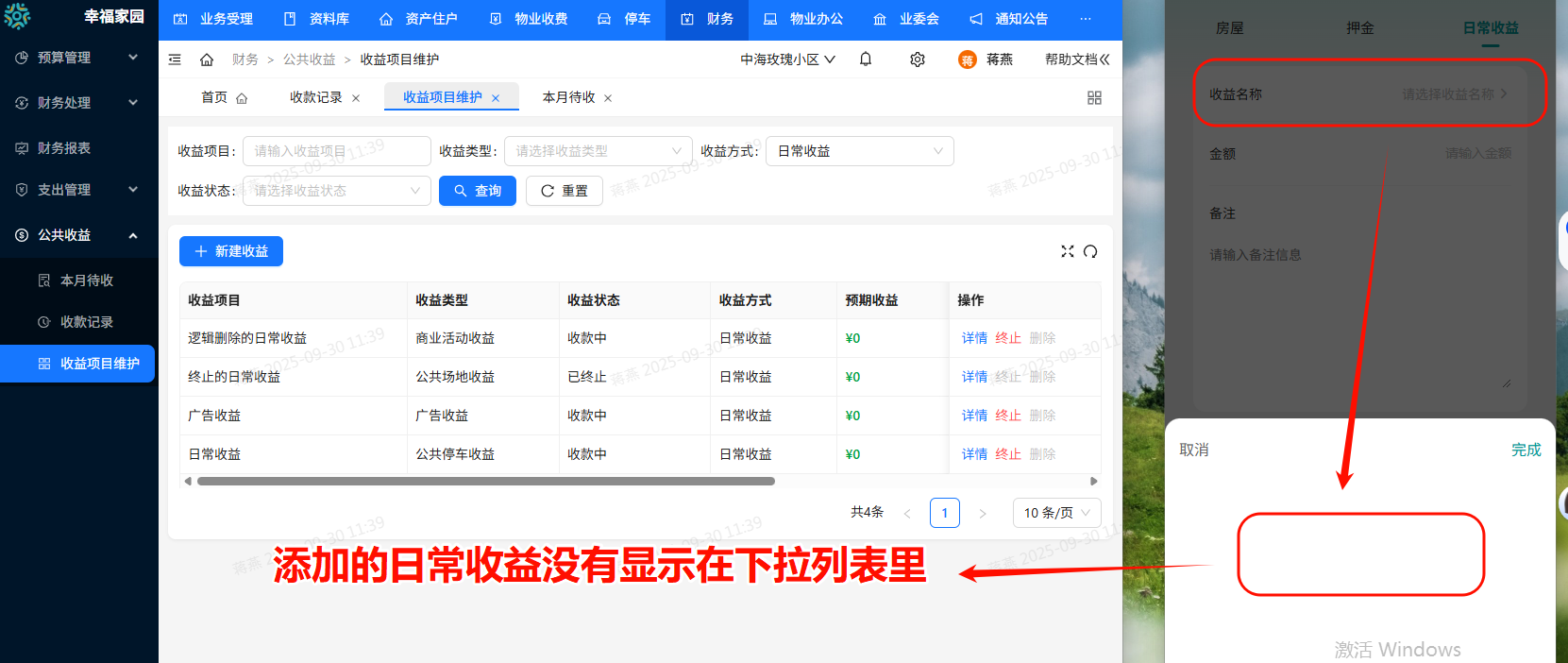1568x663 pixels.
Task: Open settings via the gear icon
Action: (x=917, y=59)
